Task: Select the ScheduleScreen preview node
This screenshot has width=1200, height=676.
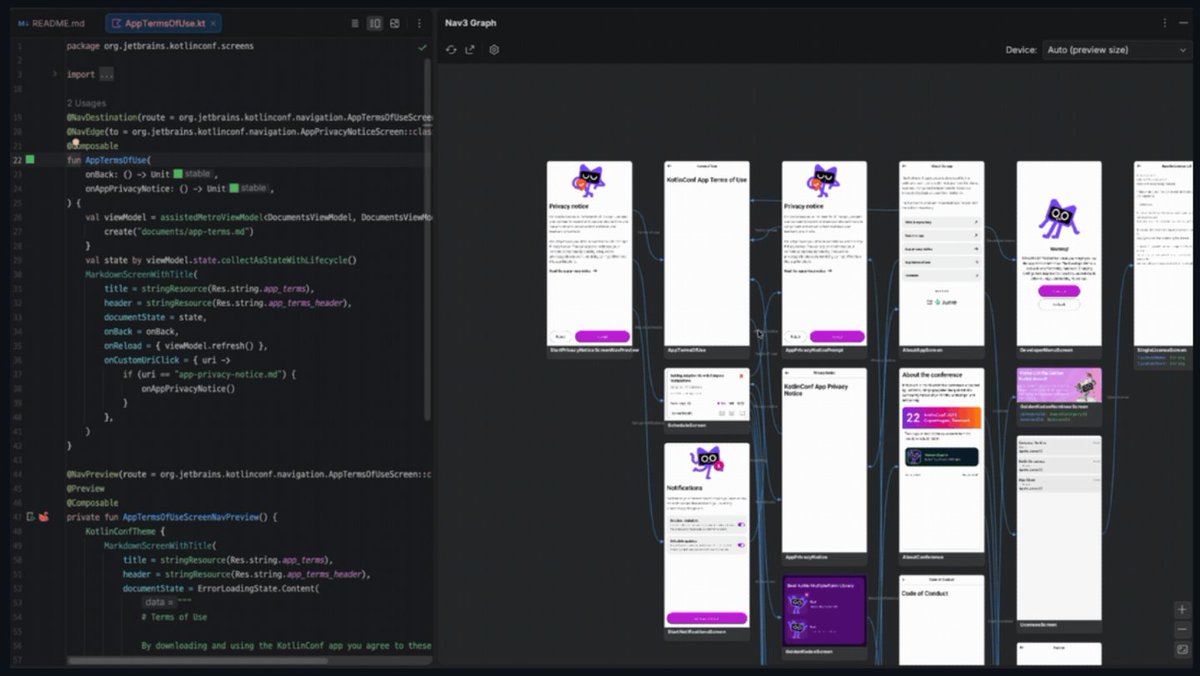Action: coord(707,399)
